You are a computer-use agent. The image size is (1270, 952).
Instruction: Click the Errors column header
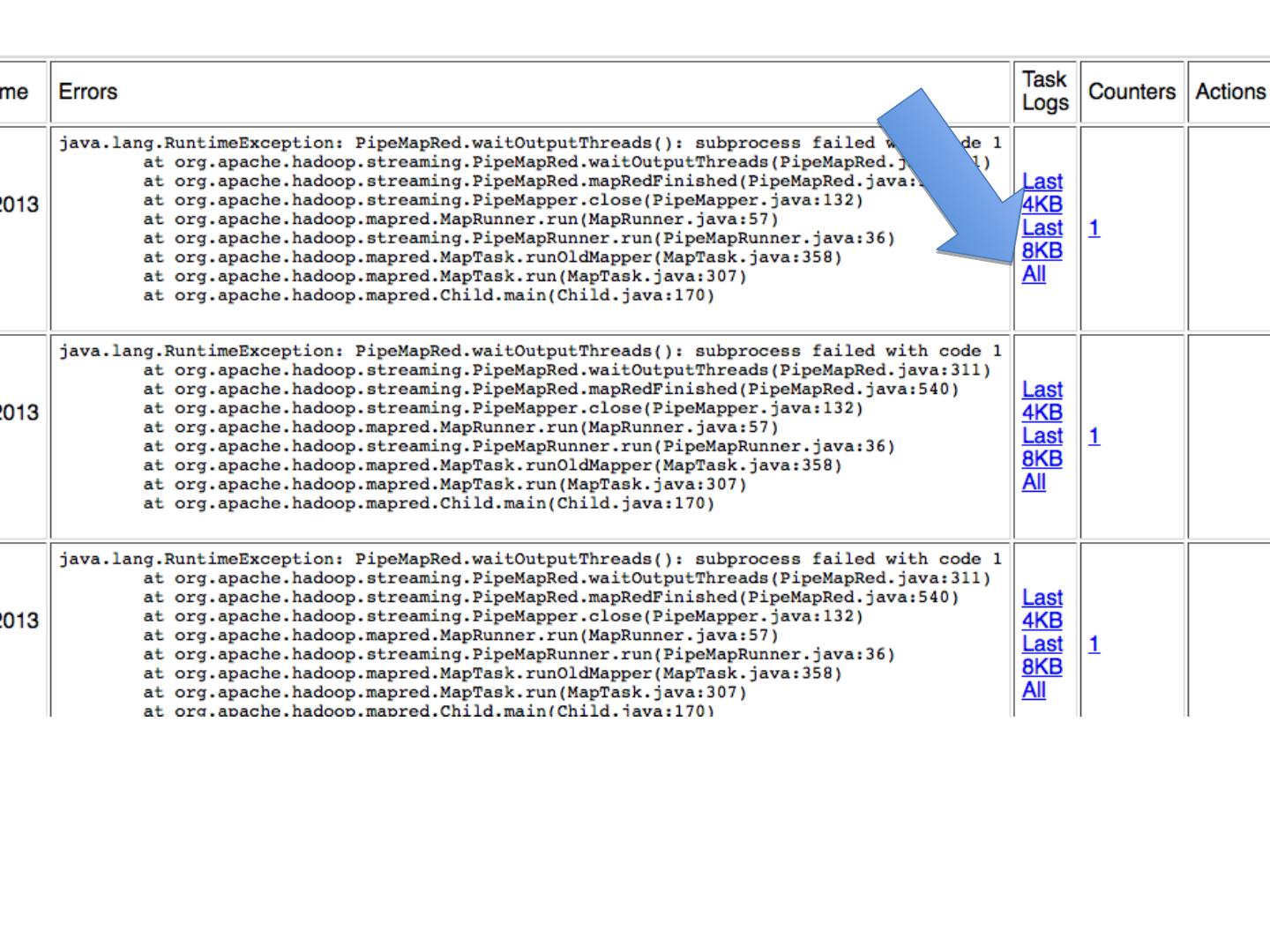coord(88,92)
